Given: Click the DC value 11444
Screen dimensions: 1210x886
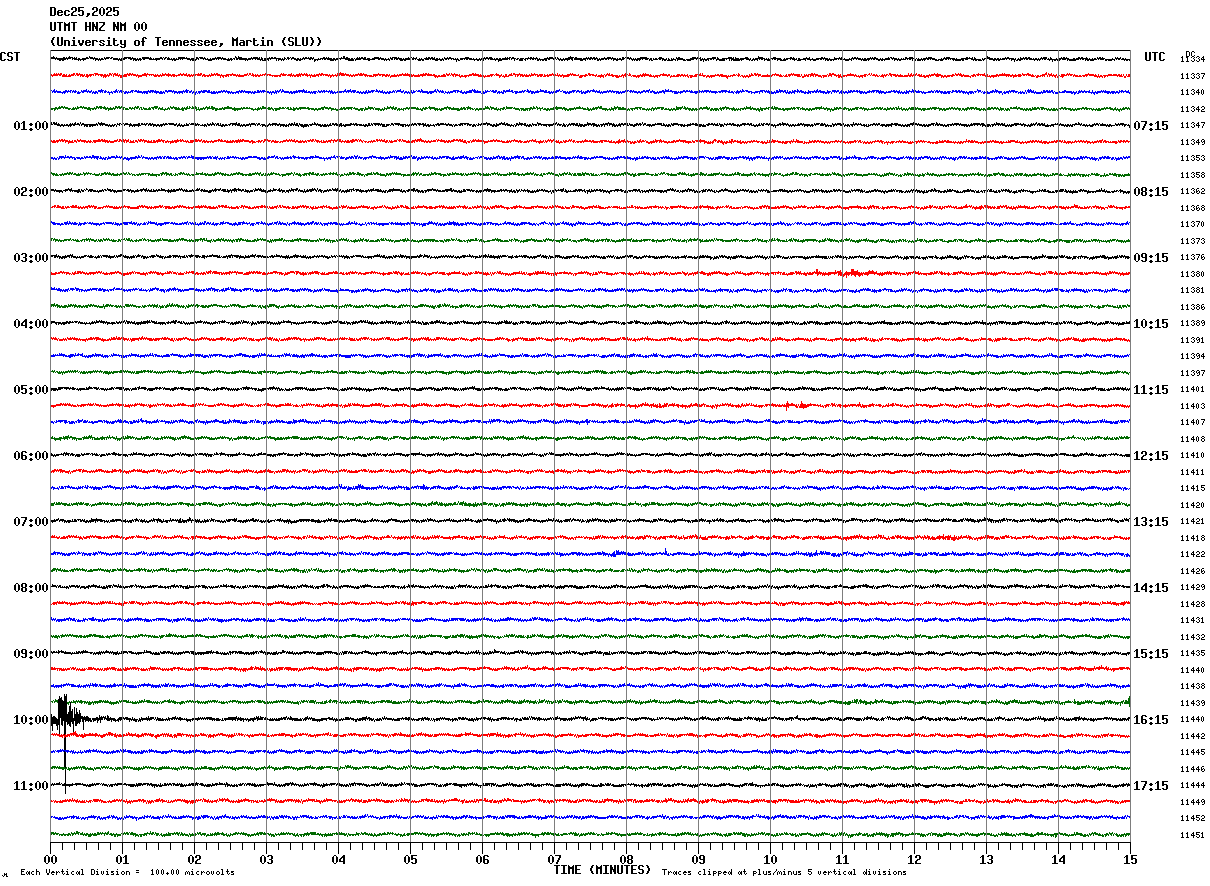Looking at the screenshot, I should point(1192,786).
